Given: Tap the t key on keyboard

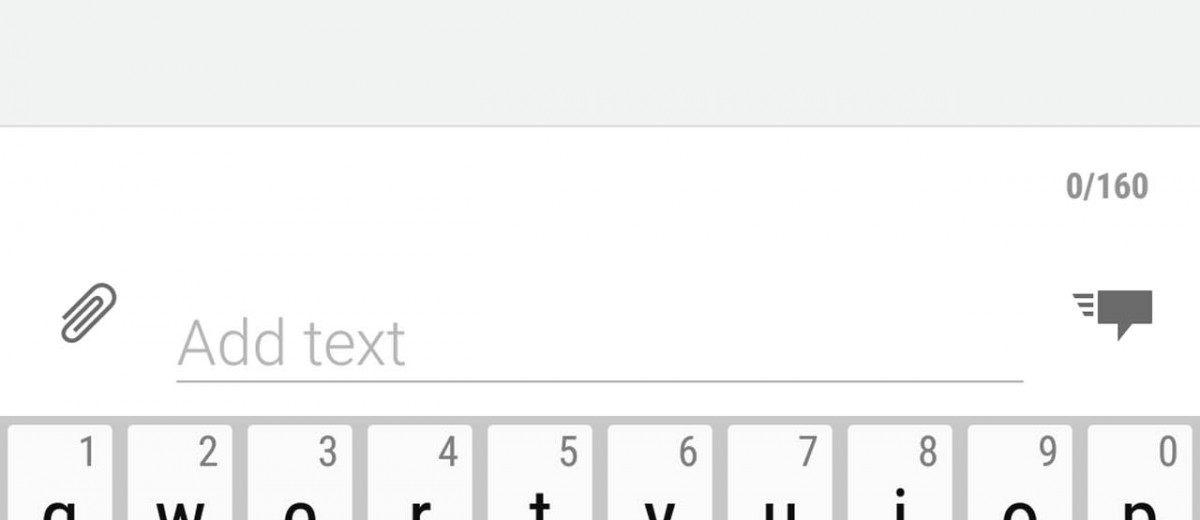Looking at the screenshot, I should (540, 473).
